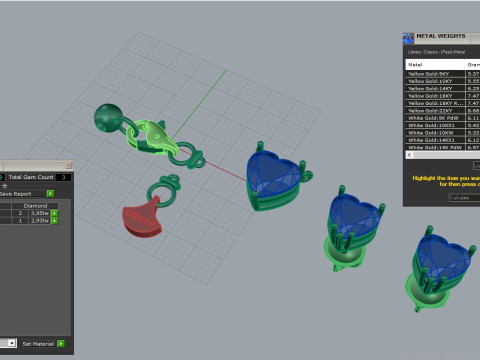
Task: Close the gem report panel
Action: pyautogui.click(x=68, y=165)
